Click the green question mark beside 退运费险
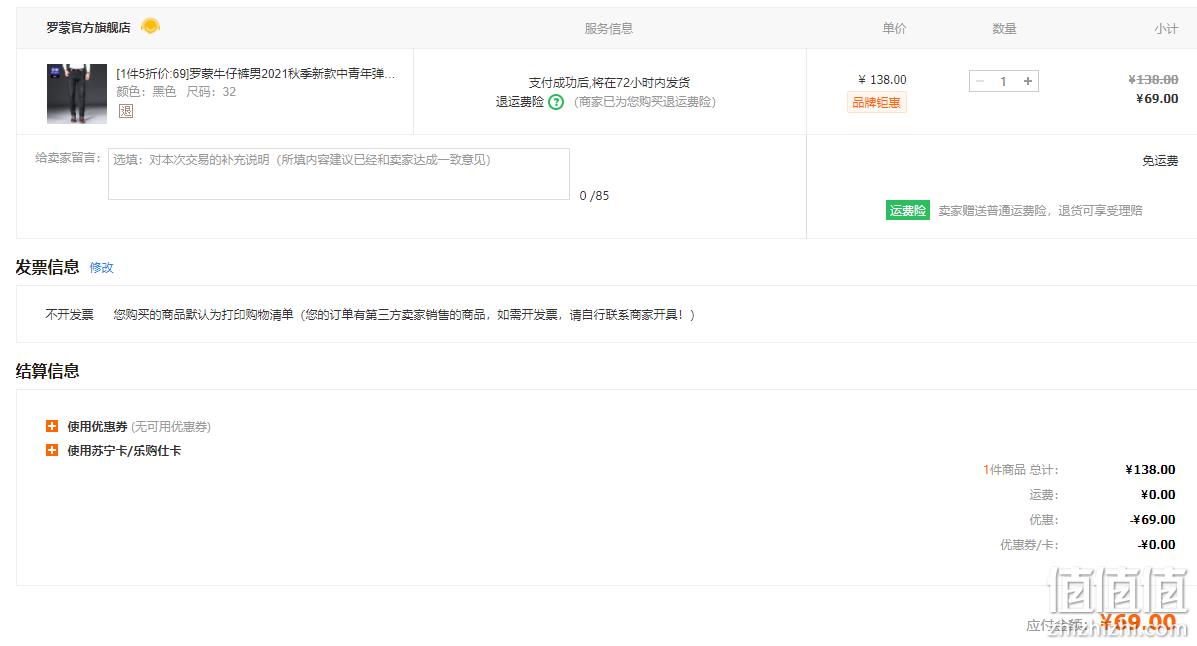The image size is (1197, 646). [x=556, y=102]
